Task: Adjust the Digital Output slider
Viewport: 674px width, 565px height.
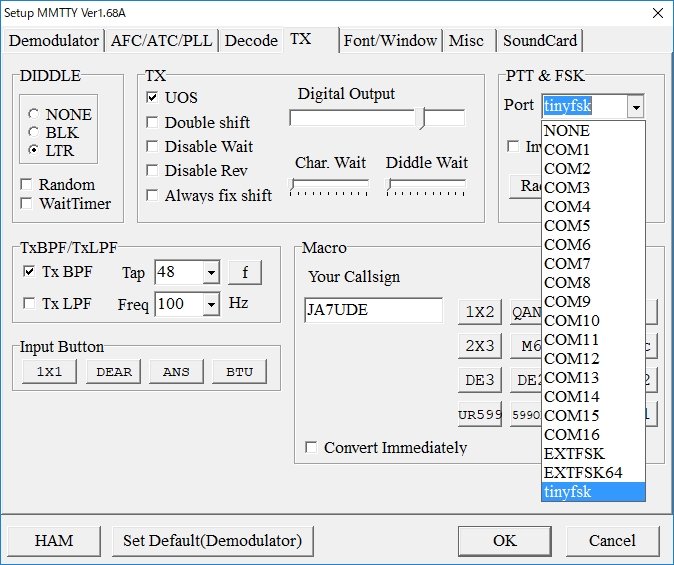Action: tap(377, 118)
